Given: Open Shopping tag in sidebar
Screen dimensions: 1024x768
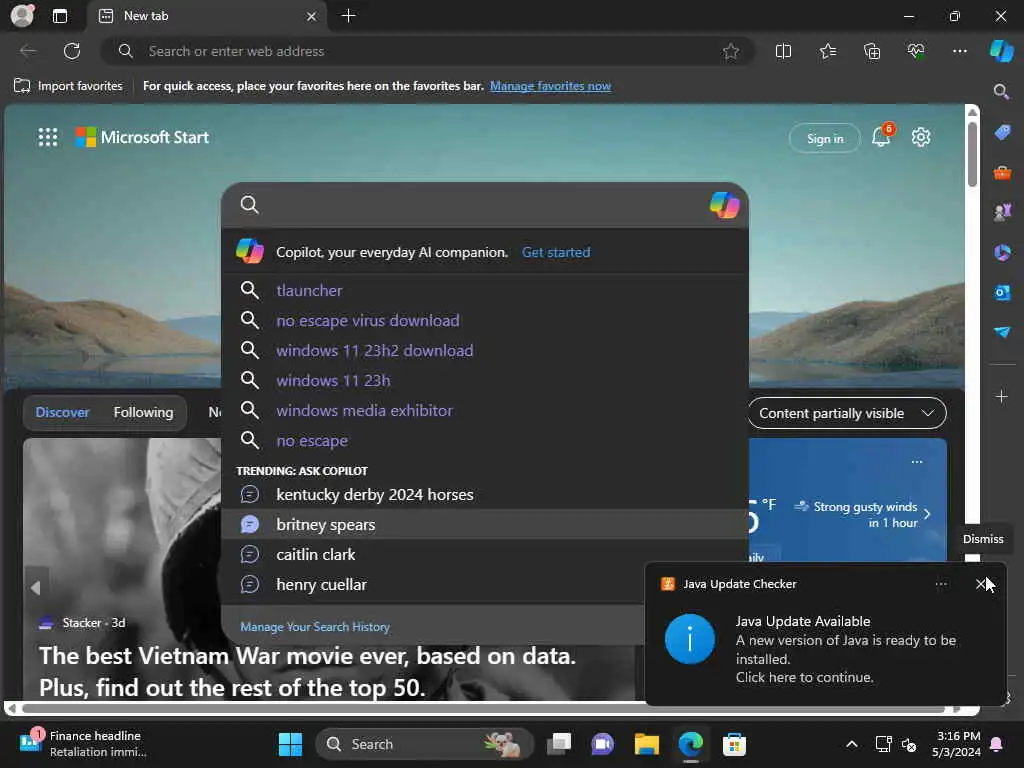Looking at the screenshot, I should 1002,133.
